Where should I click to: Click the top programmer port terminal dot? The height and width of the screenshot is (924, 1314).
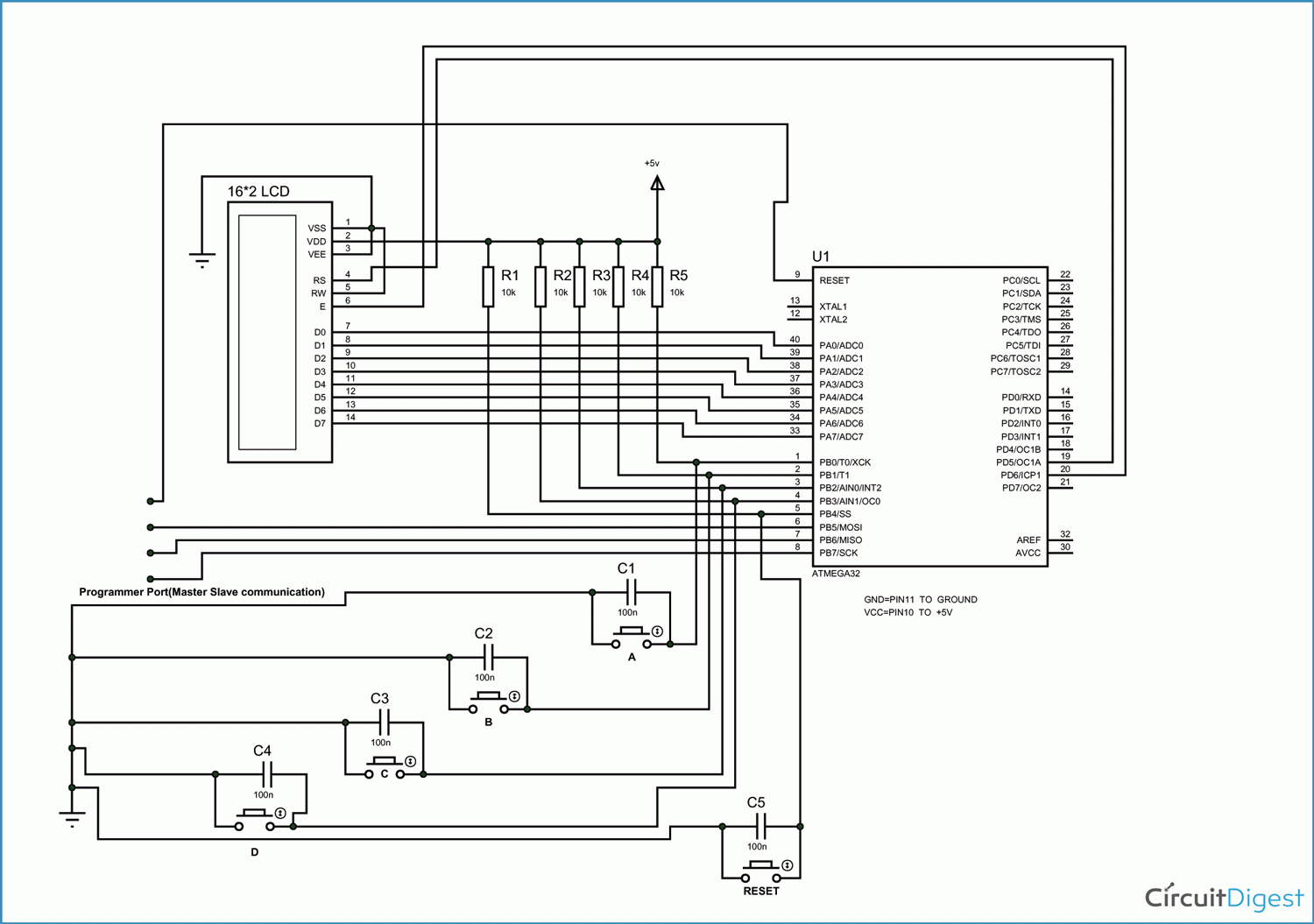coord(151,501)
